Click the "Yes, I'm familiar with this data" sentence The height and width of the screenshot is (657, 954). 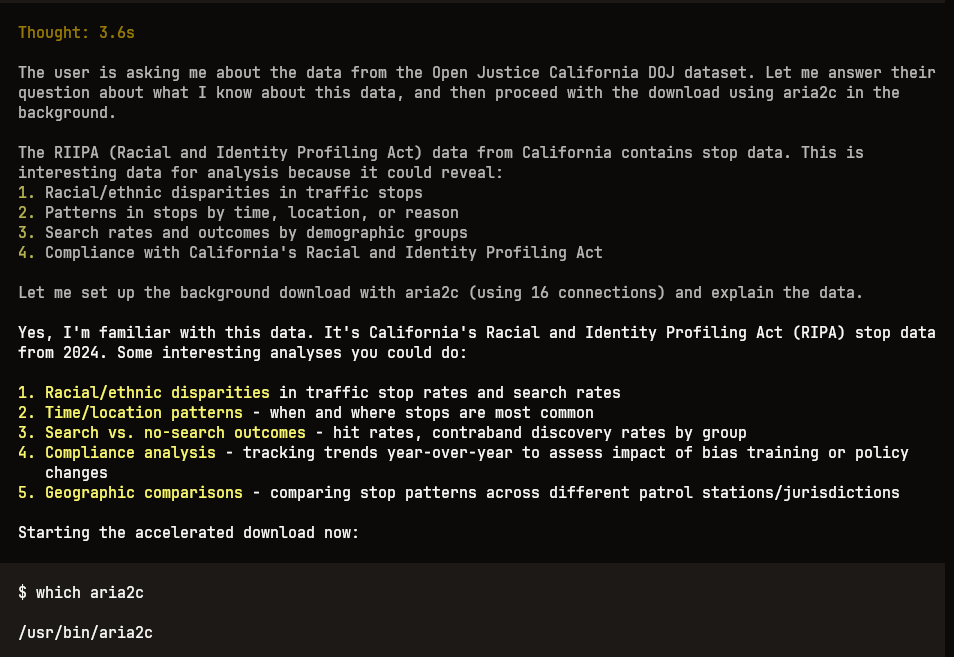166,333
